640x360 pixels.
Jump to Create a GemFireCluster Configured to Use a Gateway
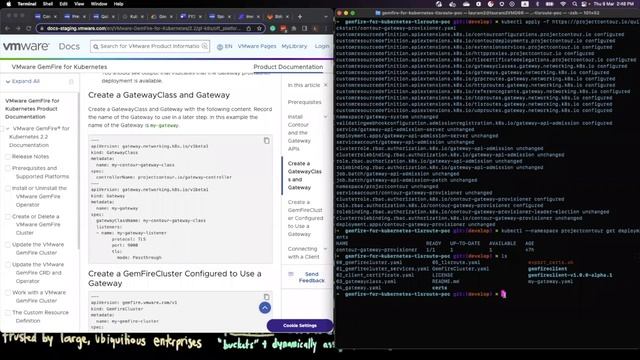[x=305, y=218]
